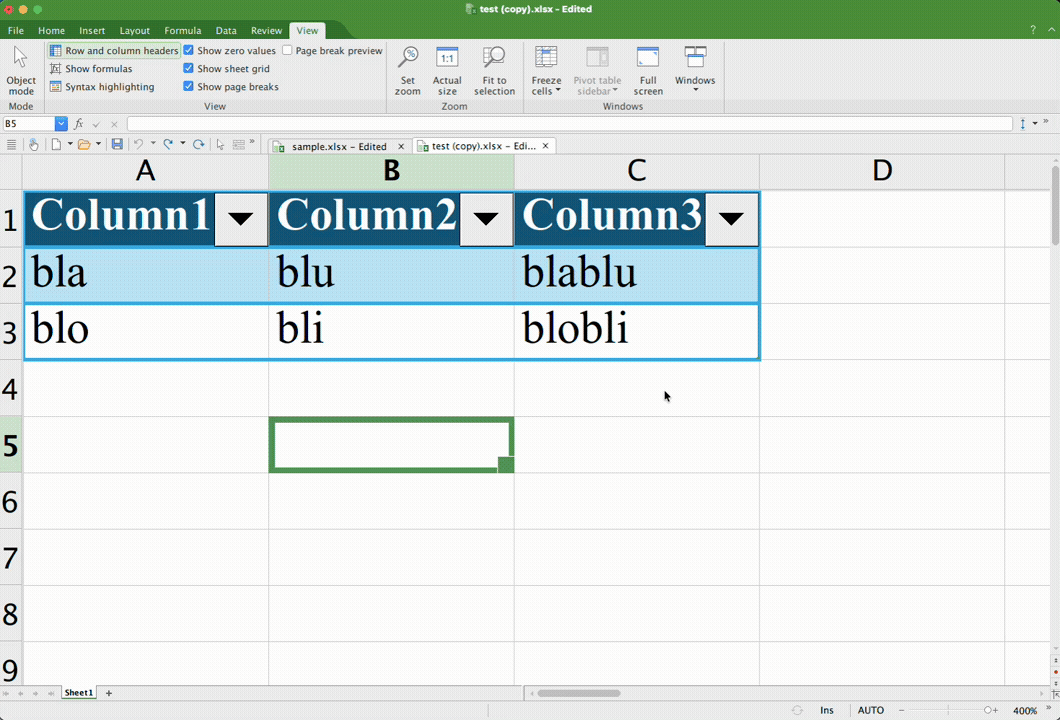Click the Refresh toolbar icon
The width and height of the screenshot is (1060, 720).
198,145
